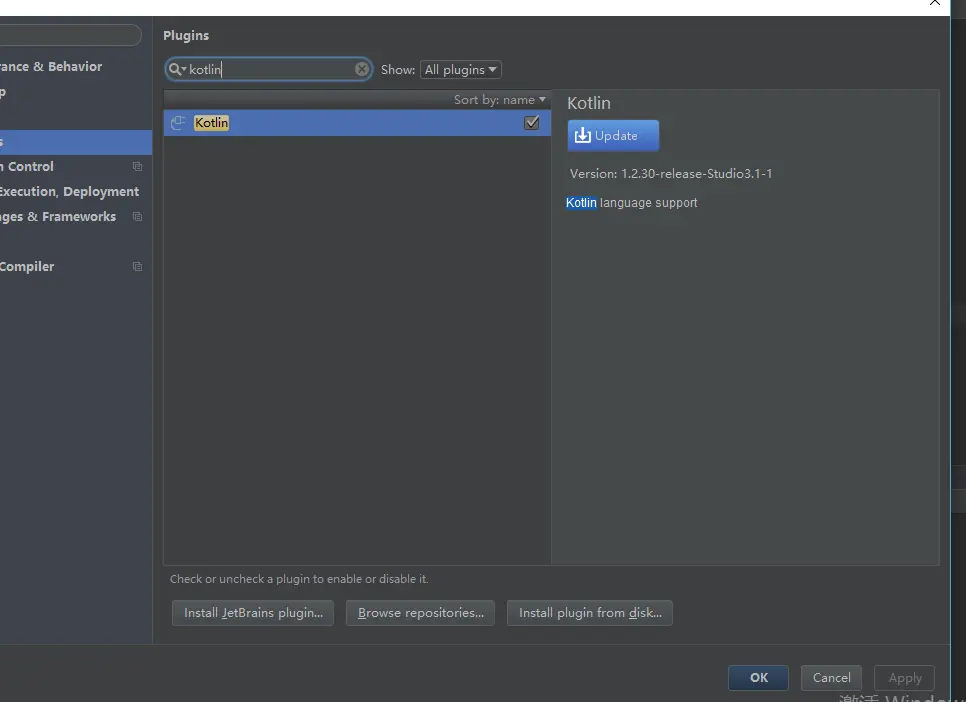Image resolution: width=966 pixels, height=702 pixels.
Task: Click the version text 1.2.30-release-Studio3.1-1
Action: click(696, 174)
